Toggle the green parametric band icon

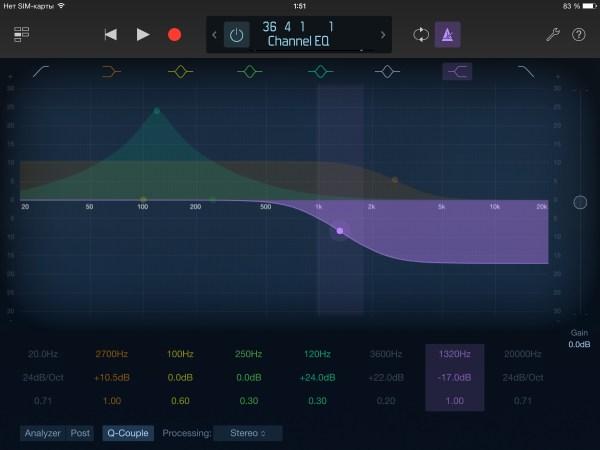point(249,72)
